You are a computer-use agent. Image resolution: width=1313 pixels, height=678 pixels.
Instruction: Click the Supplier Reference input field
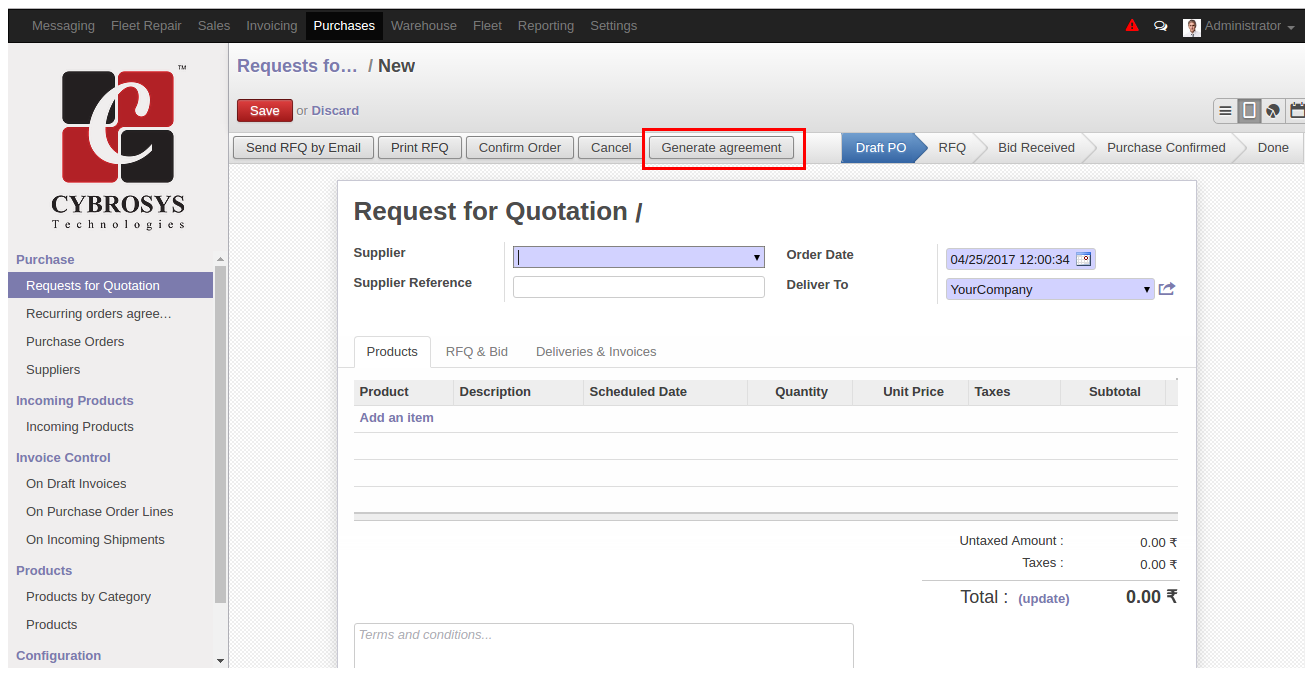(638, 287)
